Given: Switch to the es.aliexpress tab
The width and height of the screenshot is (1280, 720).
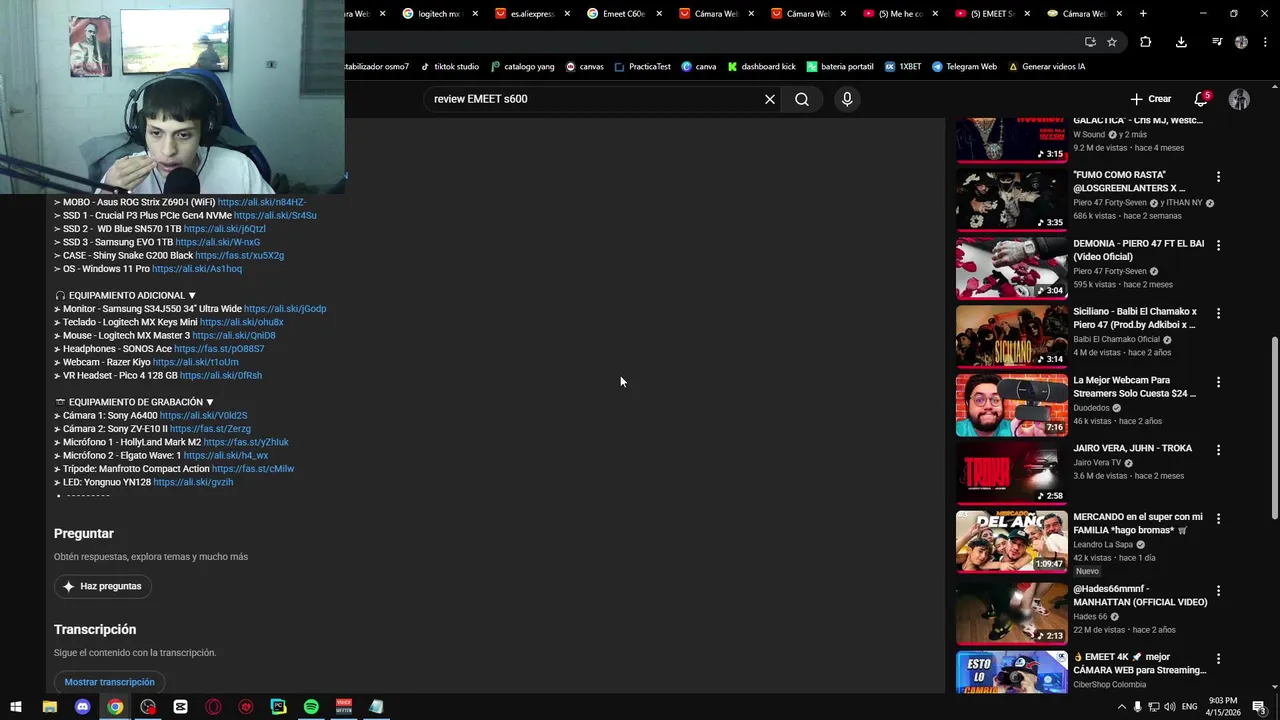Looking at the screenshot, I should [525, 14].
